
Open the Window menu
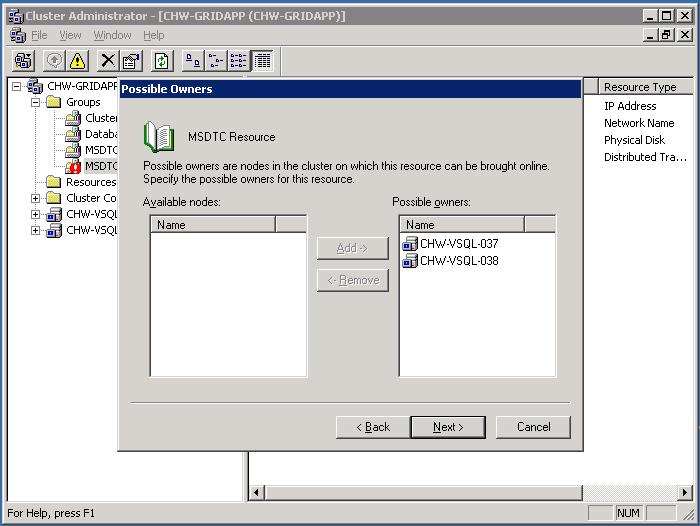tap(112, 35)
